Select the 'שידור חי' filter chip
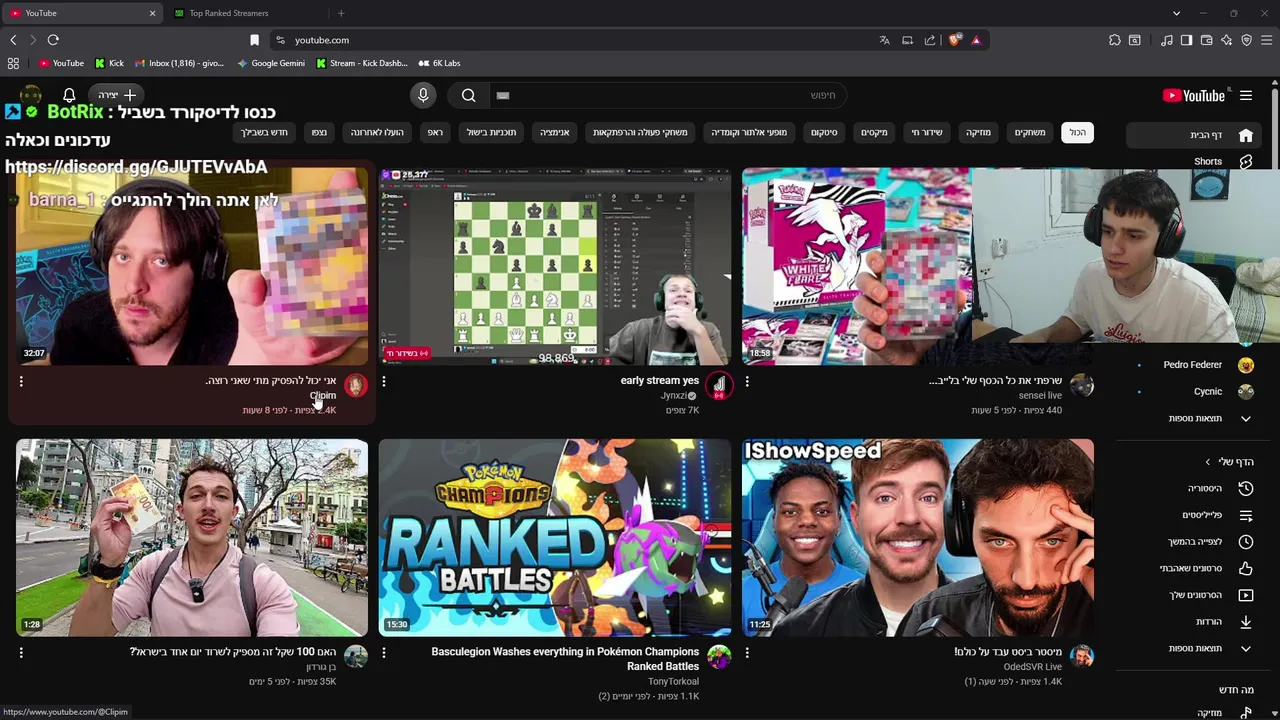Viewport: 1280px width, 720px height. [926, 132]
